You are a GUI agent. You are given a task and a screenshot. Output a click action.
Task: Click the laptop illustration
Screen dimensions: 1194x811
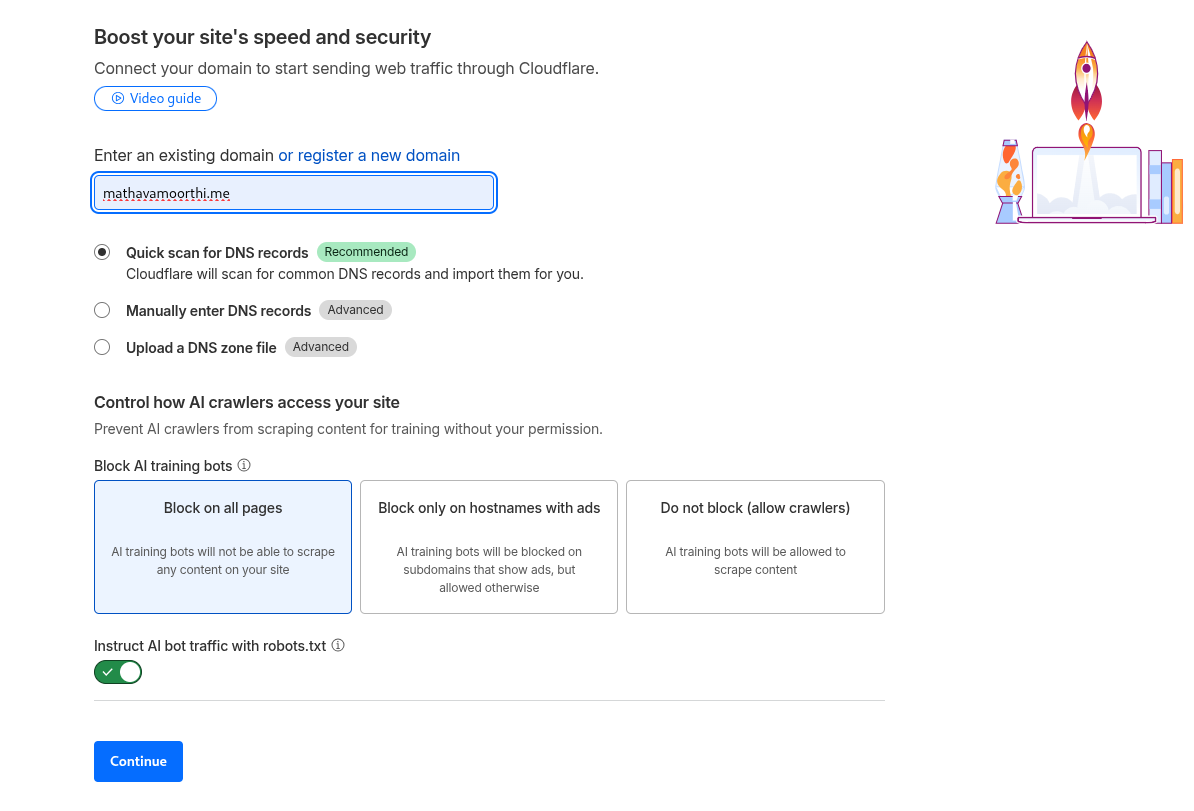click(1086, 185)
